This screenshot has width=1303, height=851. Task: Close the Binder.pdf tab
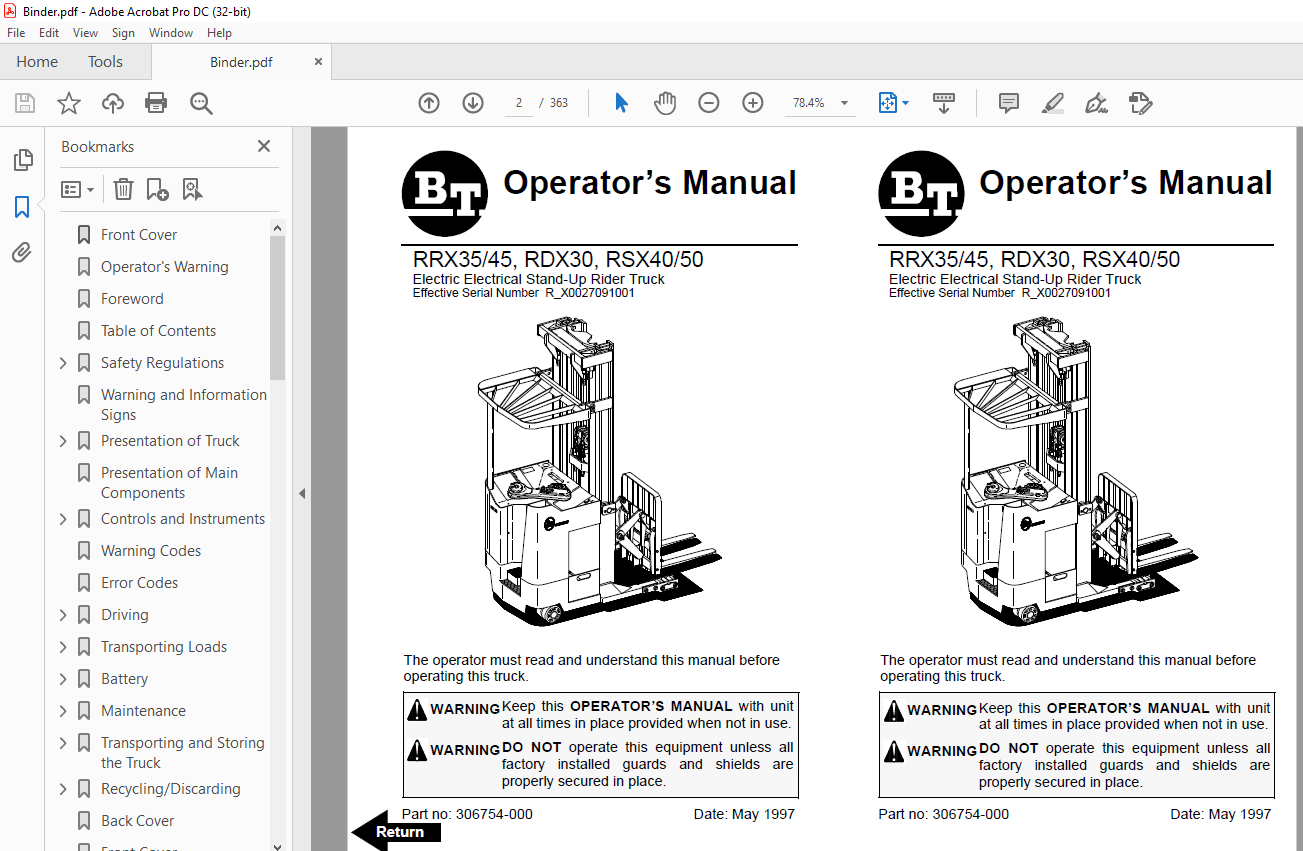click(318, 62)
